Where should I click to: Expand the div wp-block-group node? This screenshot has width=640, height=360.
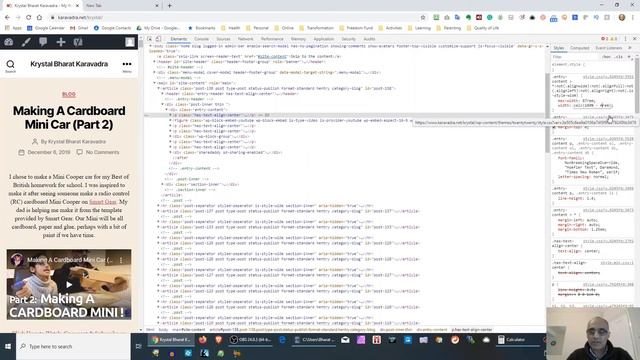[171, 136]
